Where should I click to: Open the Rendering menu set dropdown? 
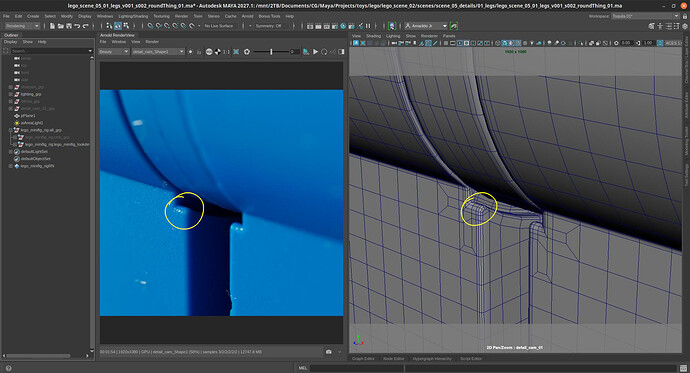(x=22, y=26)
